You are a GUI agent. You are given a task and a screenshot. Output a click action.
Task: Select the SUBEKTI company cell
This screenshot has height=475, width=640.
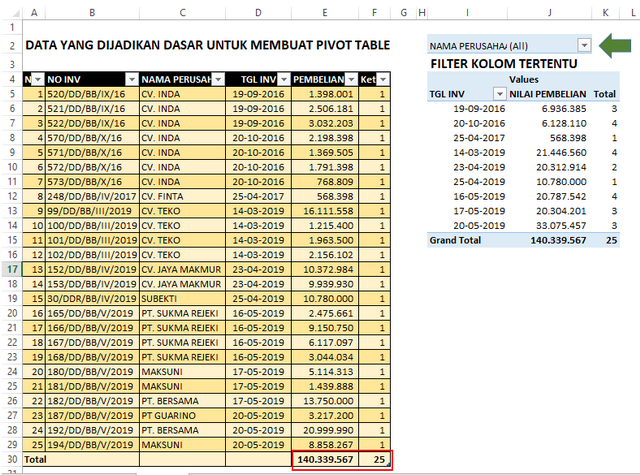click(182, 298)
